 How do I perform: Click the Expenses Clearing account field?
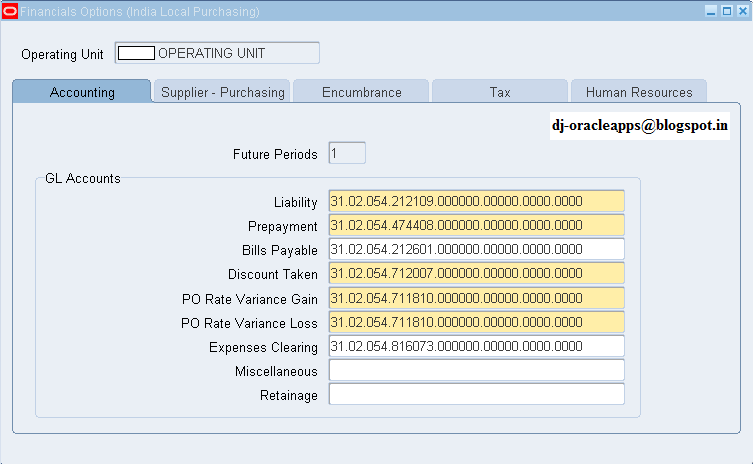point(476,346)
